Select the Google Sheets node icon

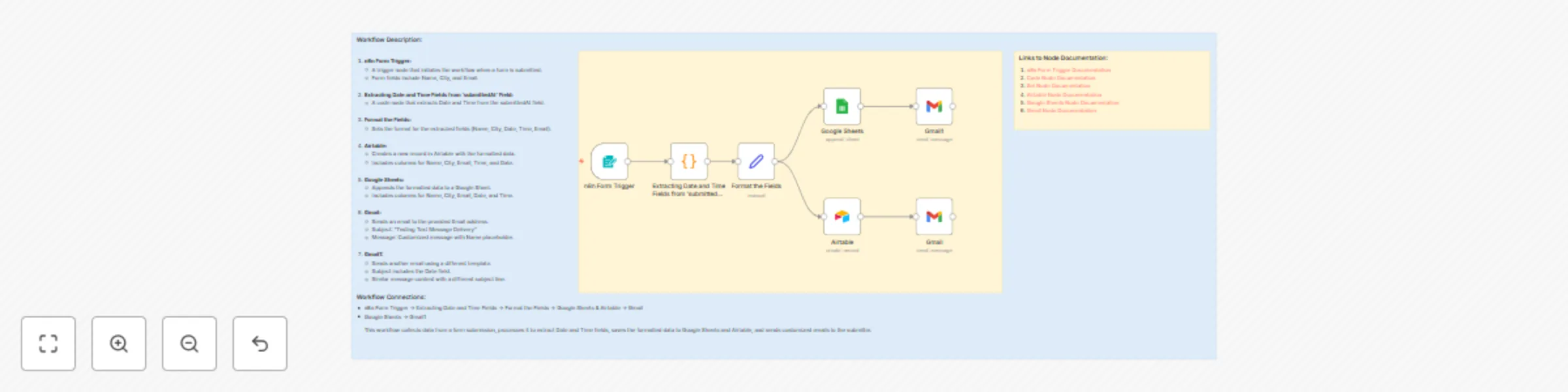point(842,106)
